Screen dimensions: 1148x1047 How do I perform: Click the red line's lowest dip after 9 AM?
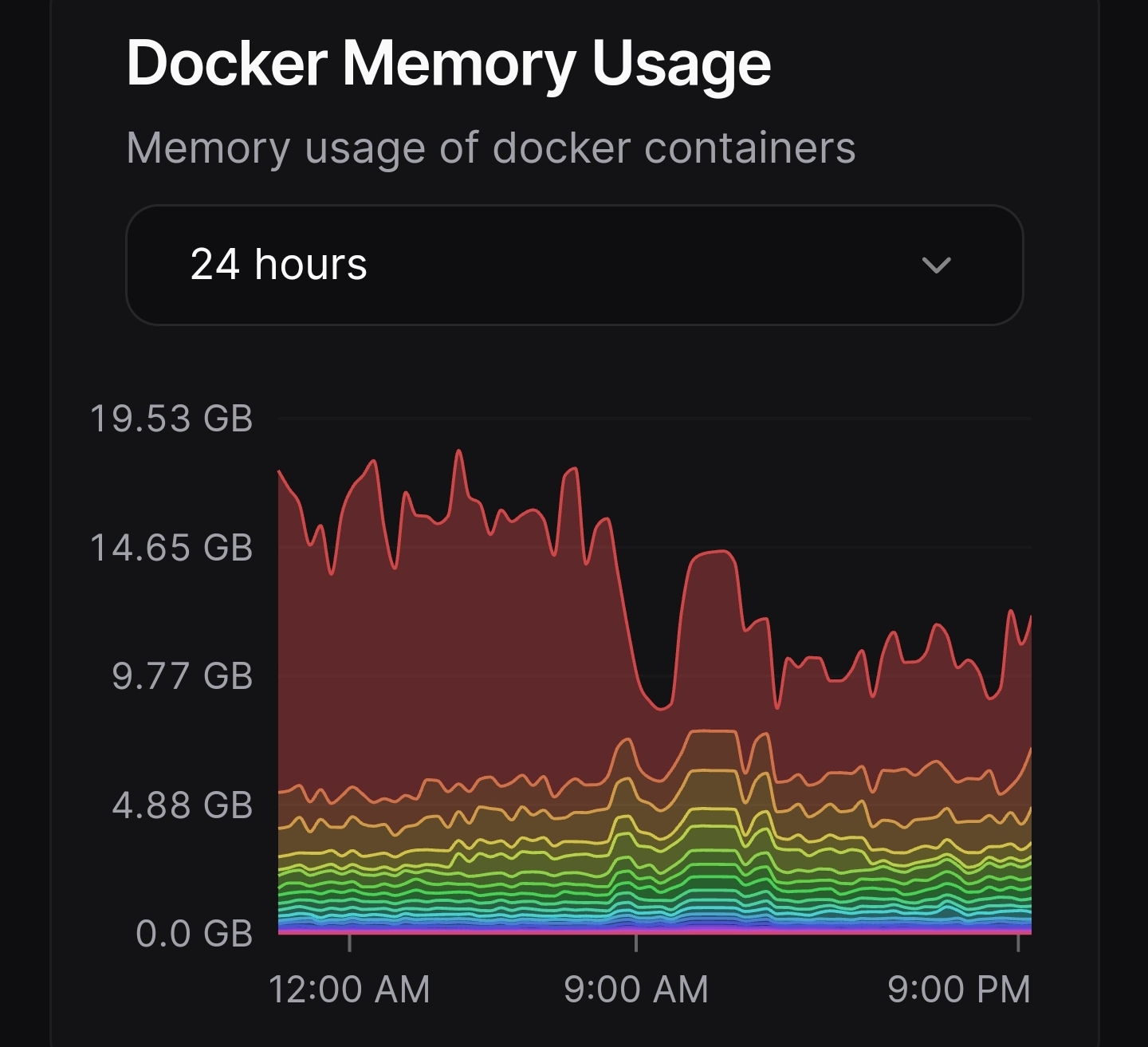pos(662,708)
